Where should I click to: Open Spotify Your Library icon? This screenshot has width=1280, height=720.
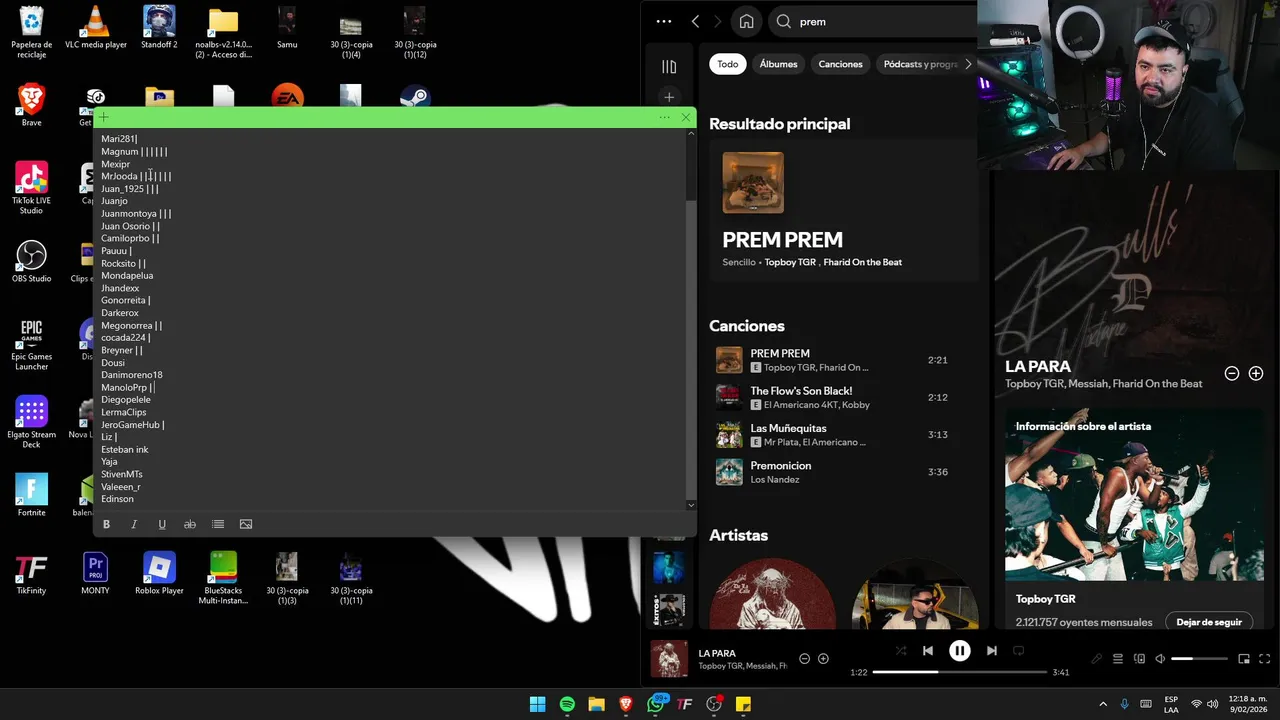pyautogui.click(x=669, y=67)
